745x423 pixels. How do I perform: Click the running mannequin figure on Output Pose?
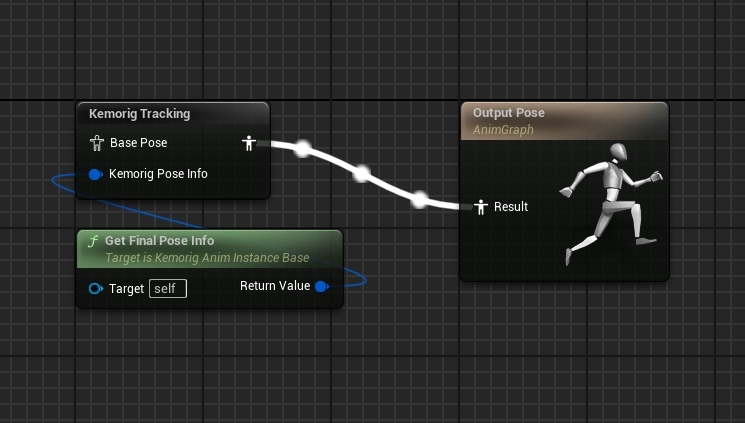pos(608,201)
